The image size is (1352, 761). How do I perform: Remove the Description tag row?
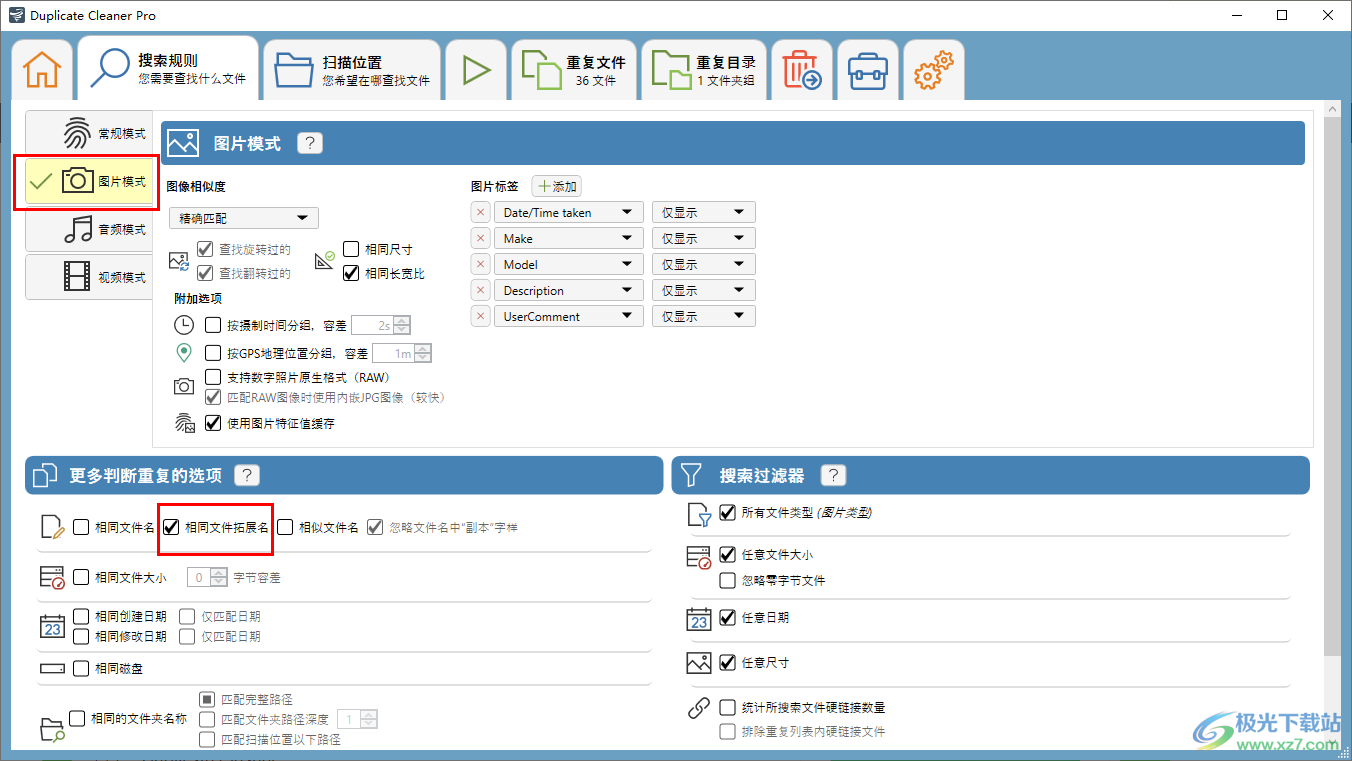tap(480, 291)
